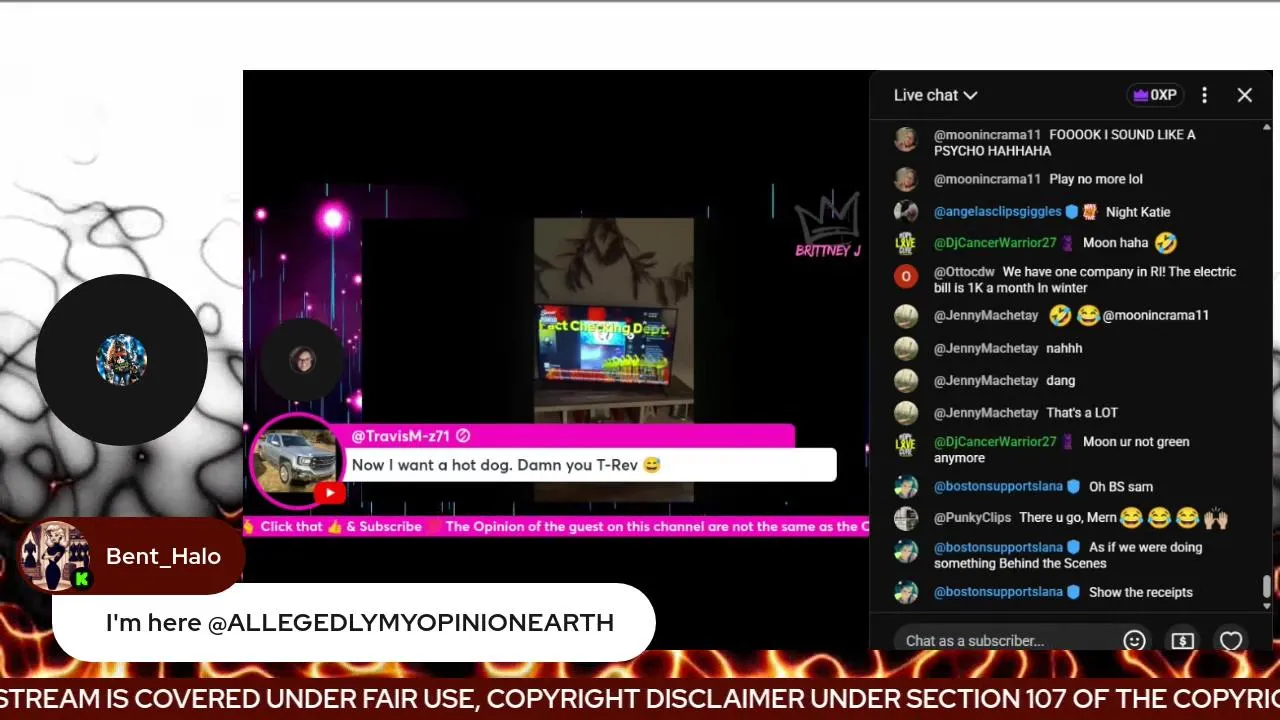Click the small guest avatar in stream
Screen dimensions: 1280x720
click(x=302, y=360)
